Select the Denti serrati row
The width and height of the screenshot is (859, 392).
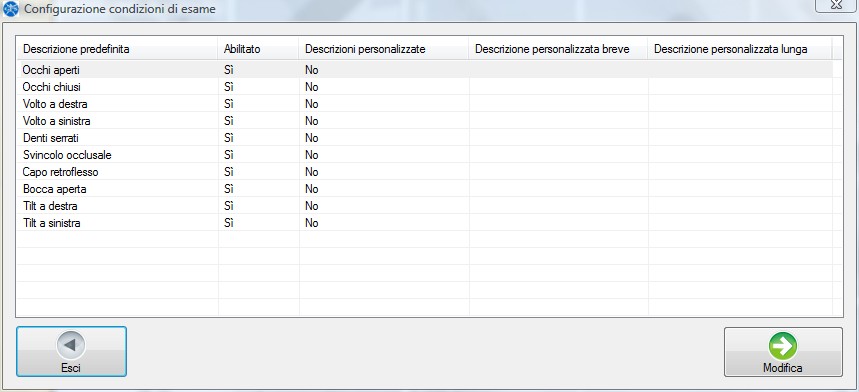pyautogui.click(x=424, y=137)
